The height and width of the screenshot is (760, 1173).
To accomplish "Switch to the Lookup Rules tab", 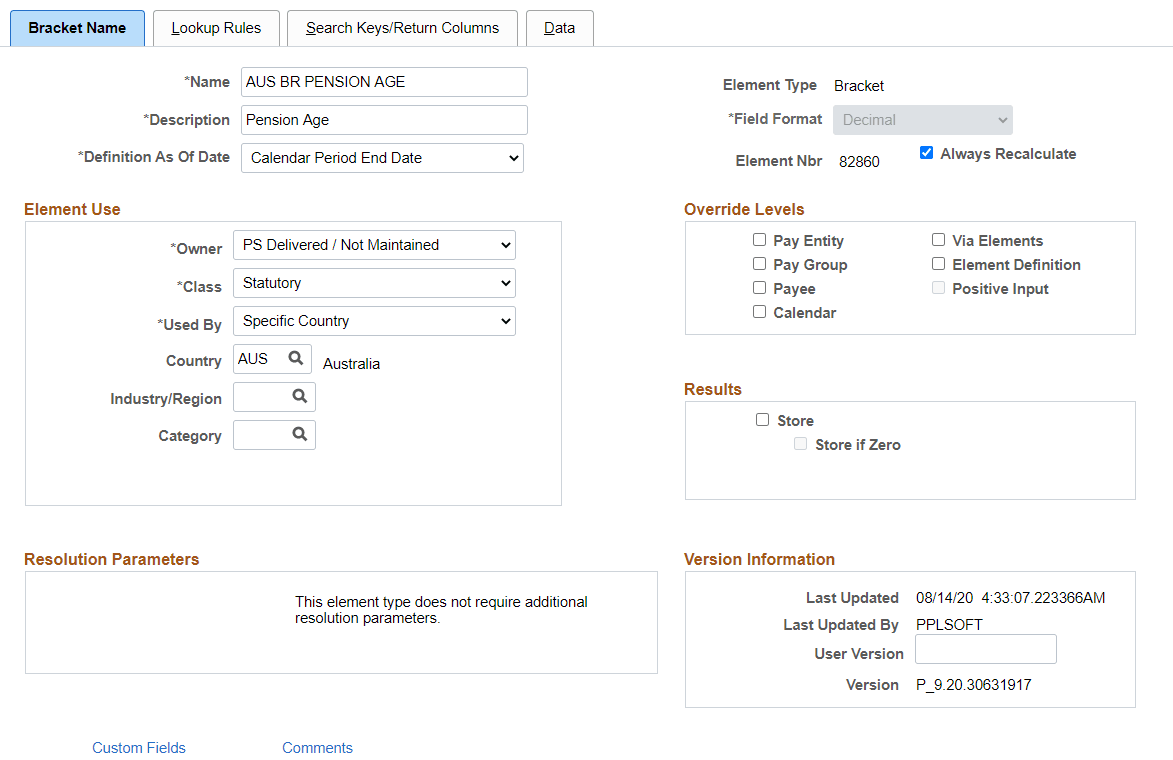I will pyautogui.click(x=216, y=28).
